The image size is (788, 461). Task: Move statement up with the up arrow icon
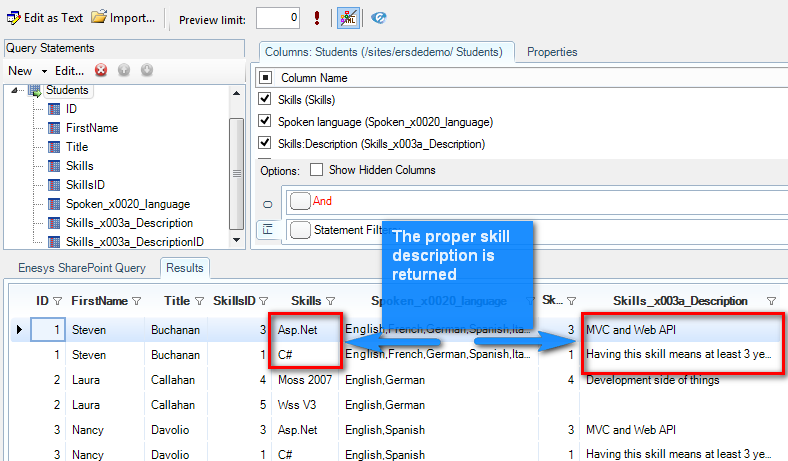coord(124,71)
